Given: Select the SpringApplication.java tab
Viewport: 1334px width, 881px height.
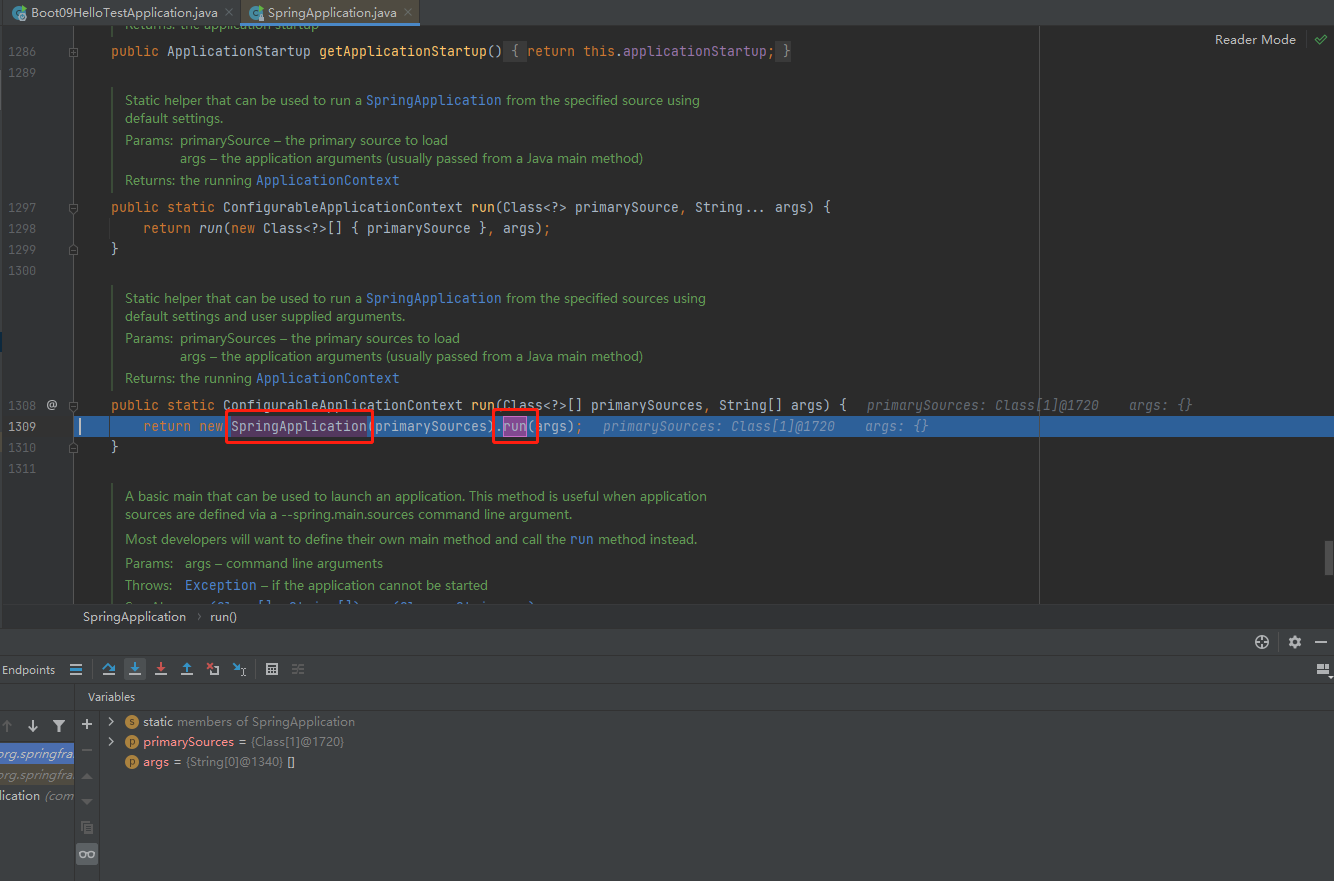Looking at the screenshot, I should tap(332, 13).
